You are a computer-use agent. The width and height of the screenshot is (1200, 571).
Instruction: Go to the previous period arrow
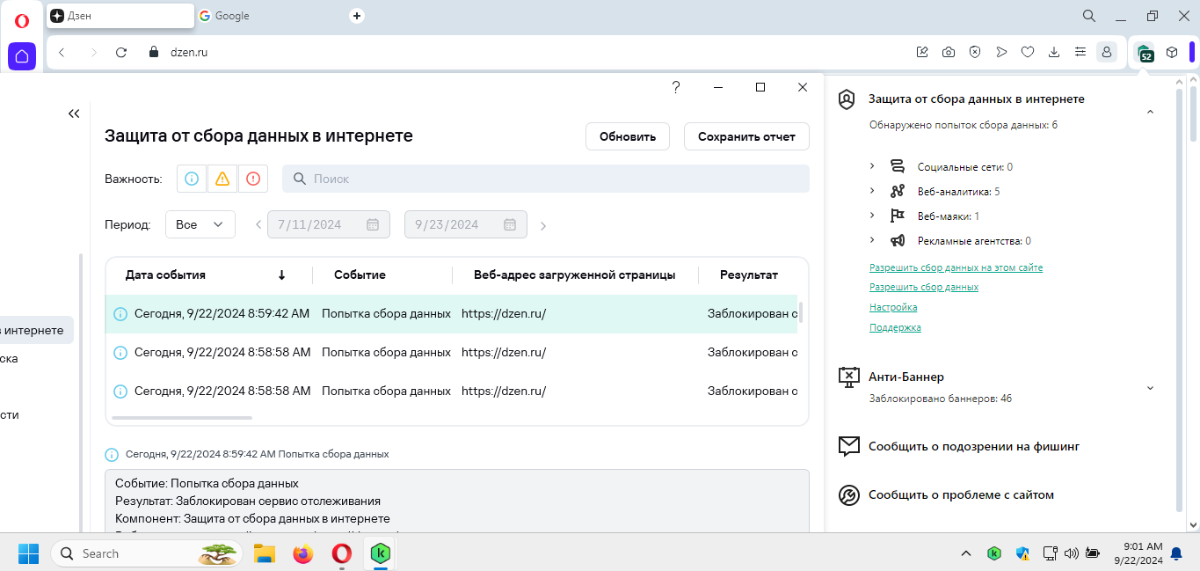258,225
